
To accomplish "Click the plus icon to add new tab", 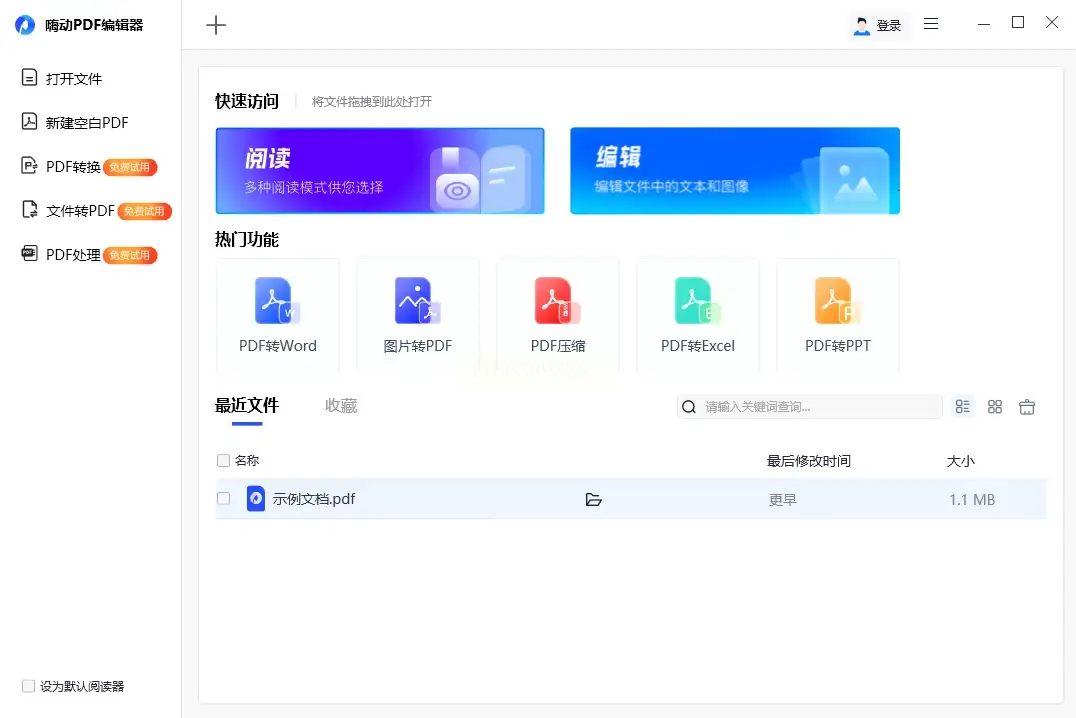I will tap(216, 25).
